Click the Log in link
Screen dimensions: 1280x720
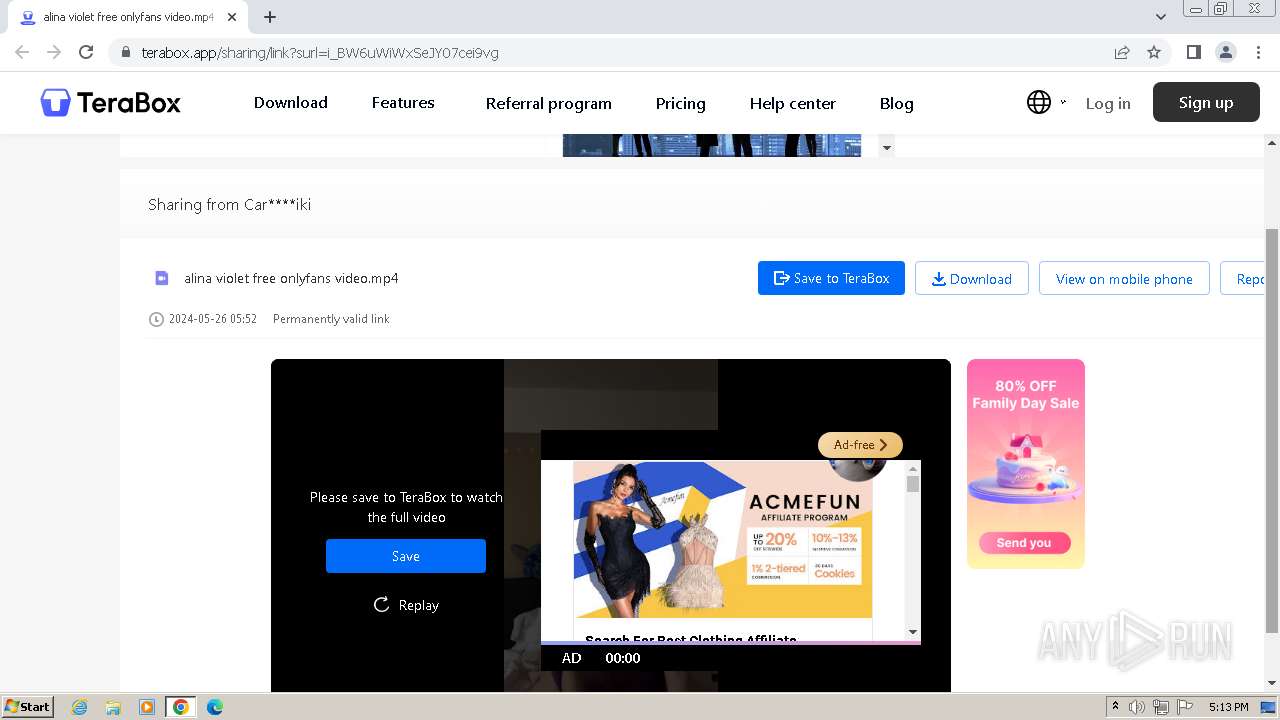click(x=1108, y=103)
